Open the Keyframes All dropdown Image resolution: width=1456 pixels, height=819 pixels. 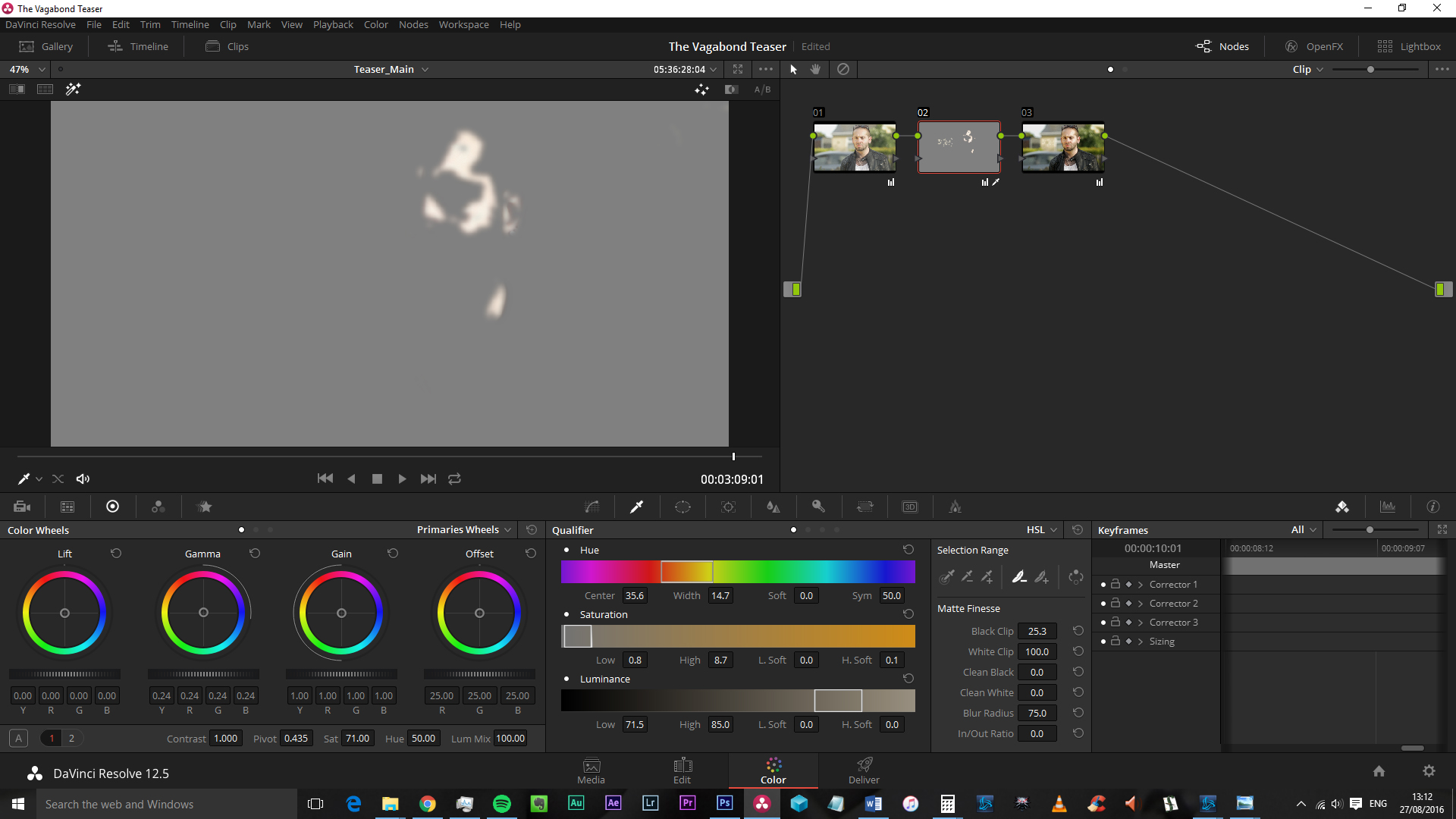tap(1303, 529)
